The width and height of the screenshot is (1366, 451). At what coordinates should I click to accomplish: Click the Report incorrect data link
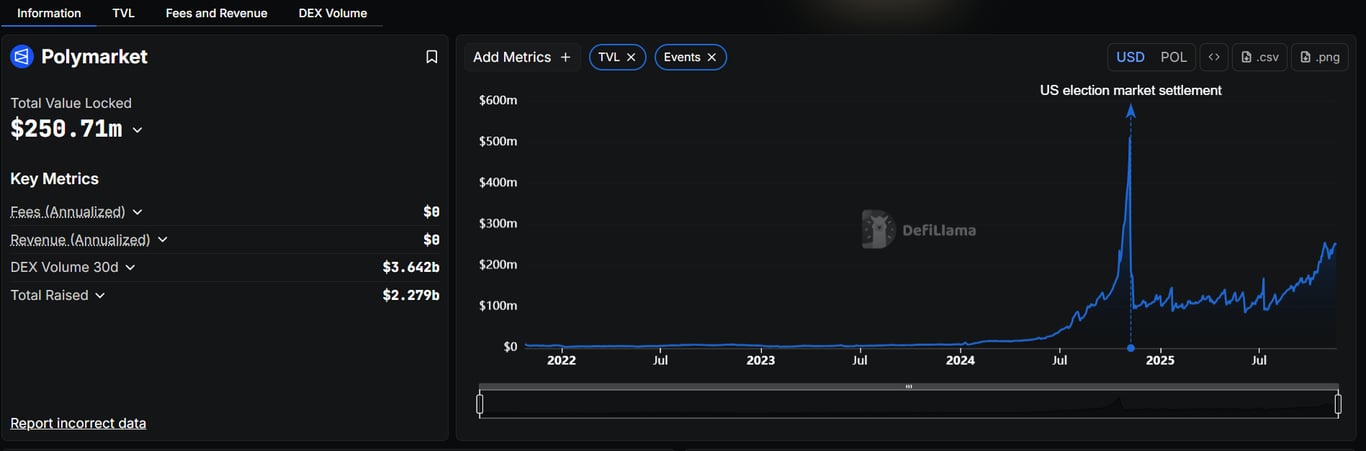78,423
